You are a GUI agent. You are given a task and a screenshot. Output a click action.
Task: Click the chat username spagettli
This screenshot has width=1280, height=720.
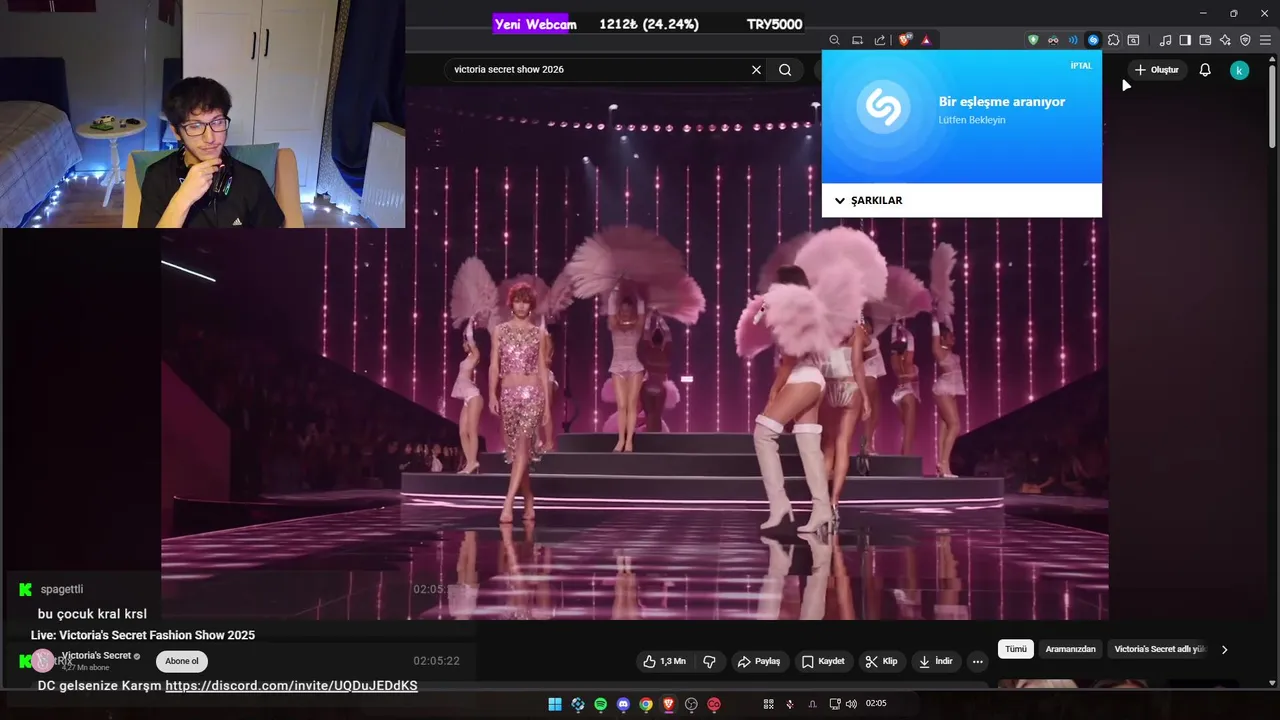tap(62, 590)
